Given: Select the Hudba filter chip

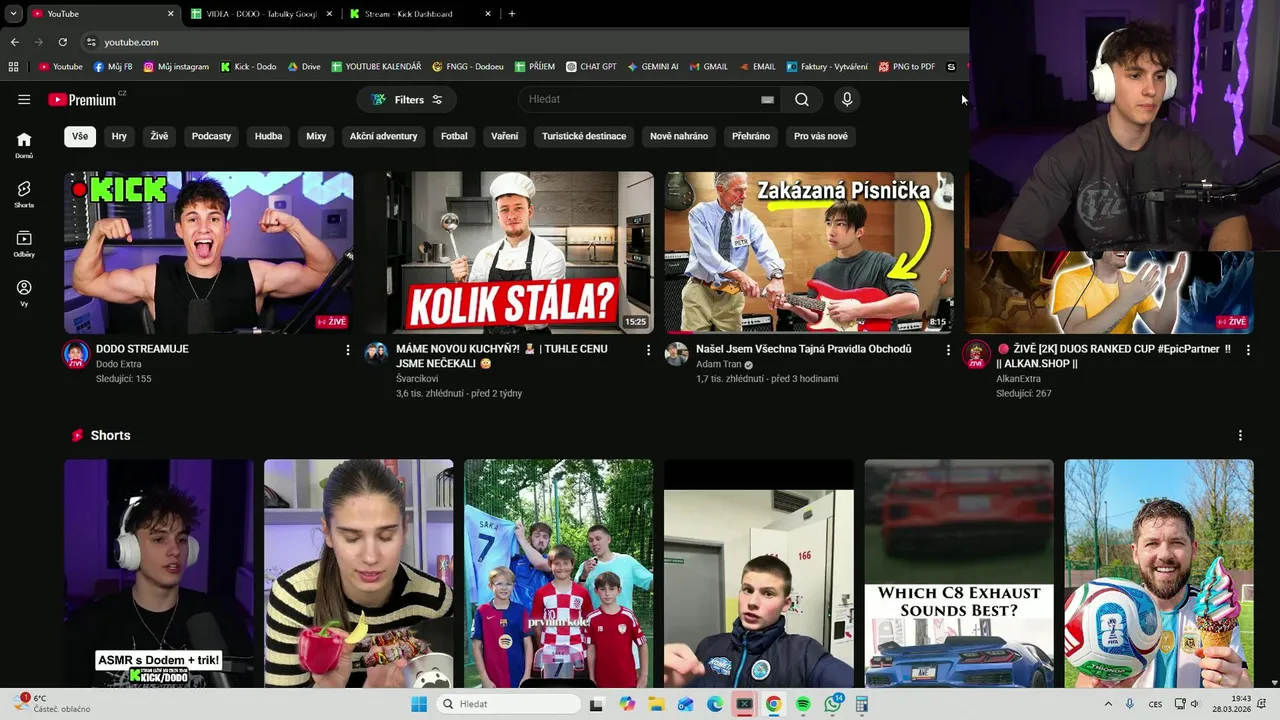Looking at the screenshot, I should pos(268,136).
